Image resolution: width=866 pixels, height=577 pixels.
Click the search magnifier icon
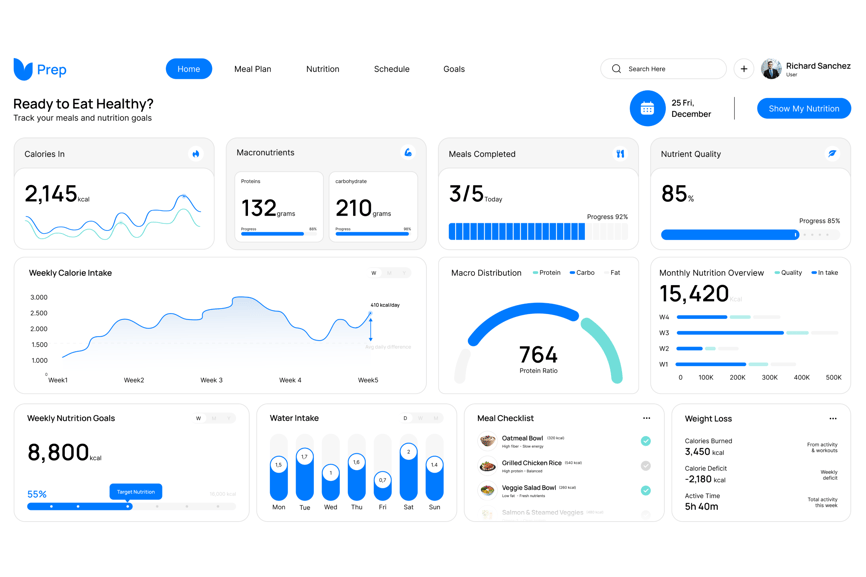coord(616,69)
